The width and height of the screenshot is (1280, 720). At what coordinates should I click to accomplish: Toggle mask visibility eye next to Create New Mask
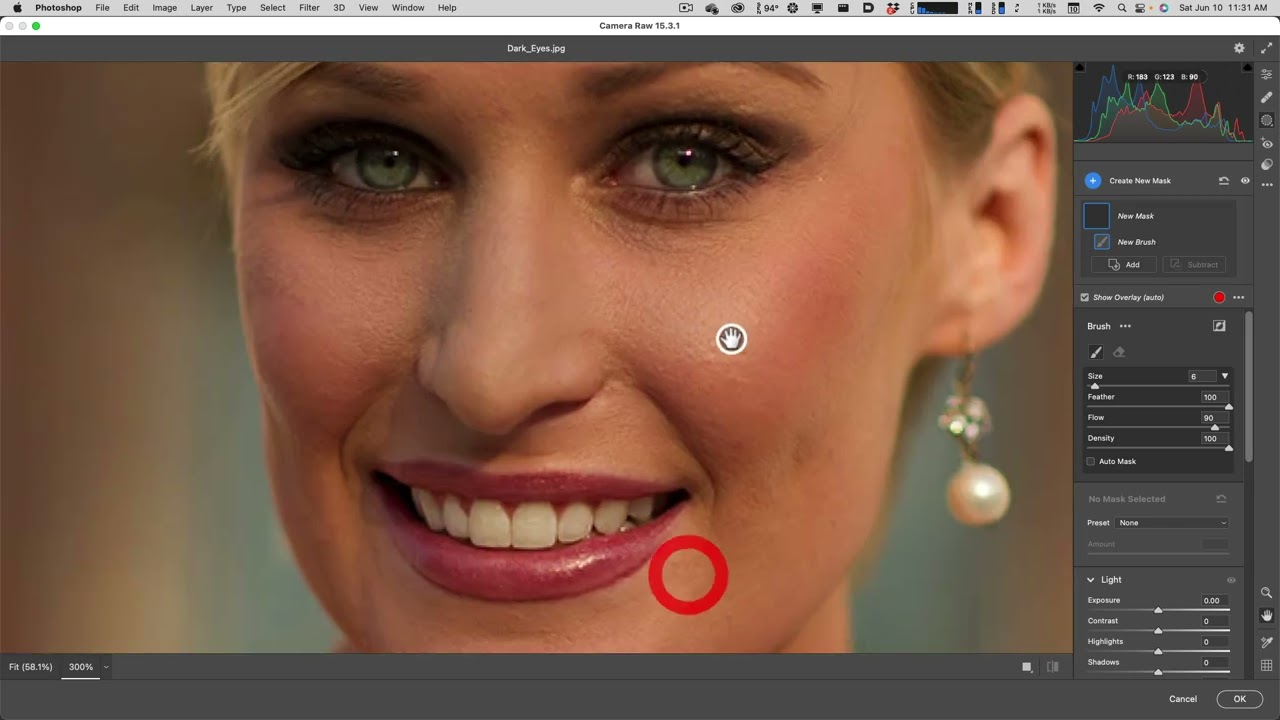(x=1245, y=181)
